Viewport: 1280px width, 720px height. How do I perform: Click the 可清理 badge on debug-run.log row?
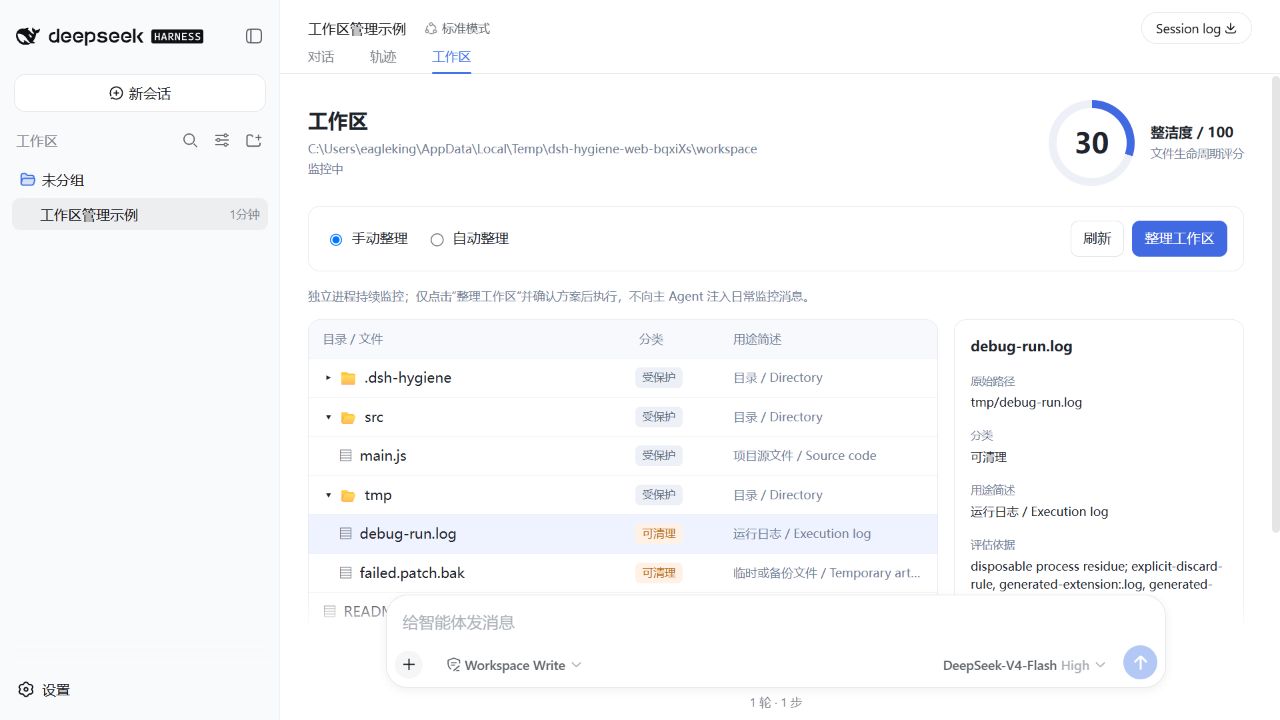click(x=659, y=534)
